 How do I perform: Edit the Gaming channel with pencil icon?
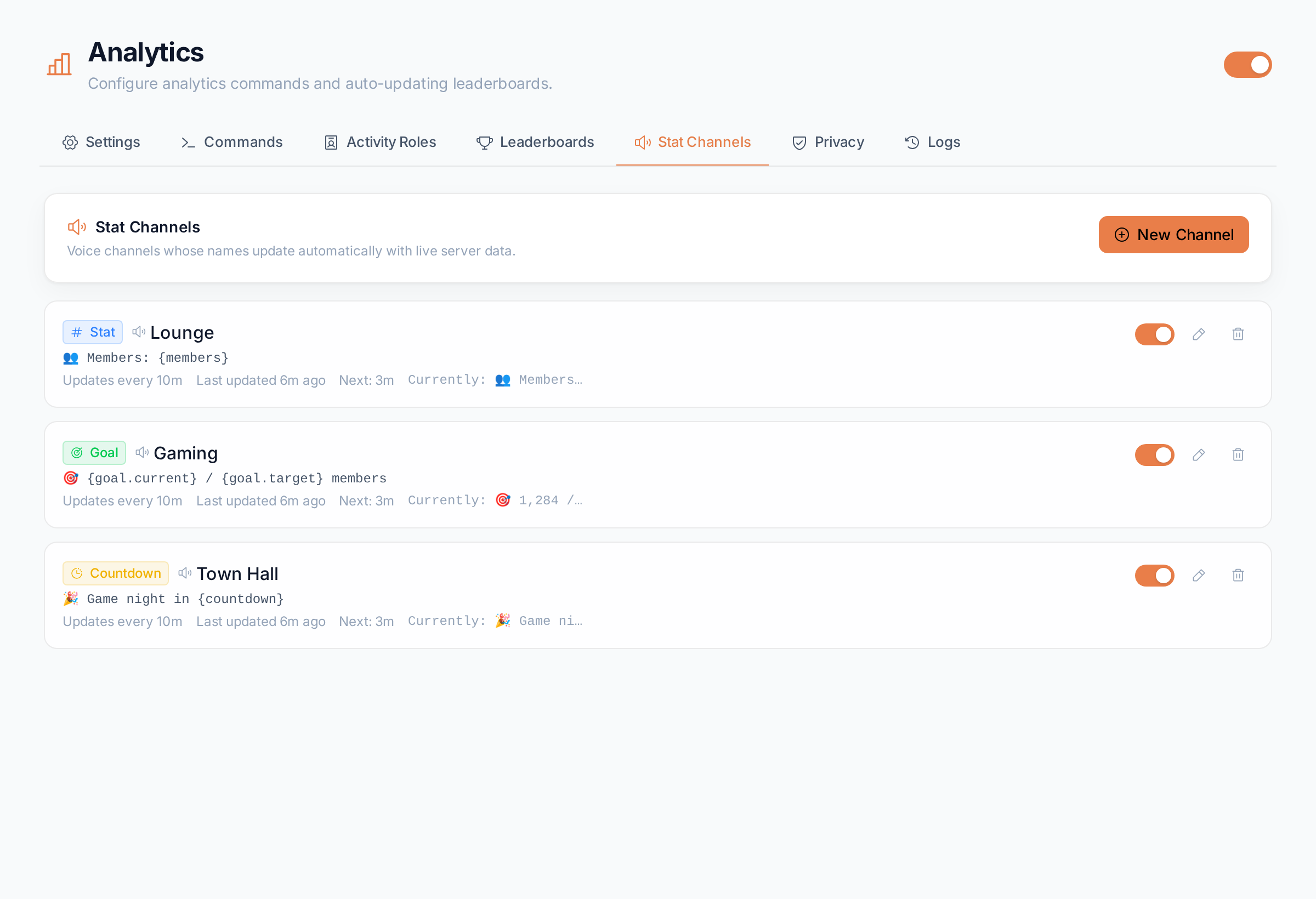(x=1198, y=454)
